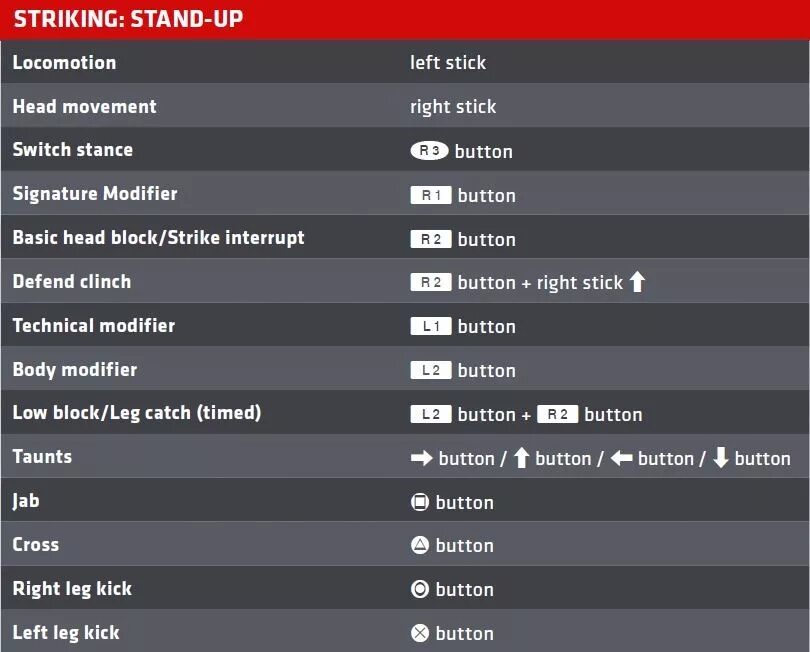The width and height of the screenshot is (810, 652).
Task: Click the L2 icon in Body modifier row
Action: coord(431,370)
